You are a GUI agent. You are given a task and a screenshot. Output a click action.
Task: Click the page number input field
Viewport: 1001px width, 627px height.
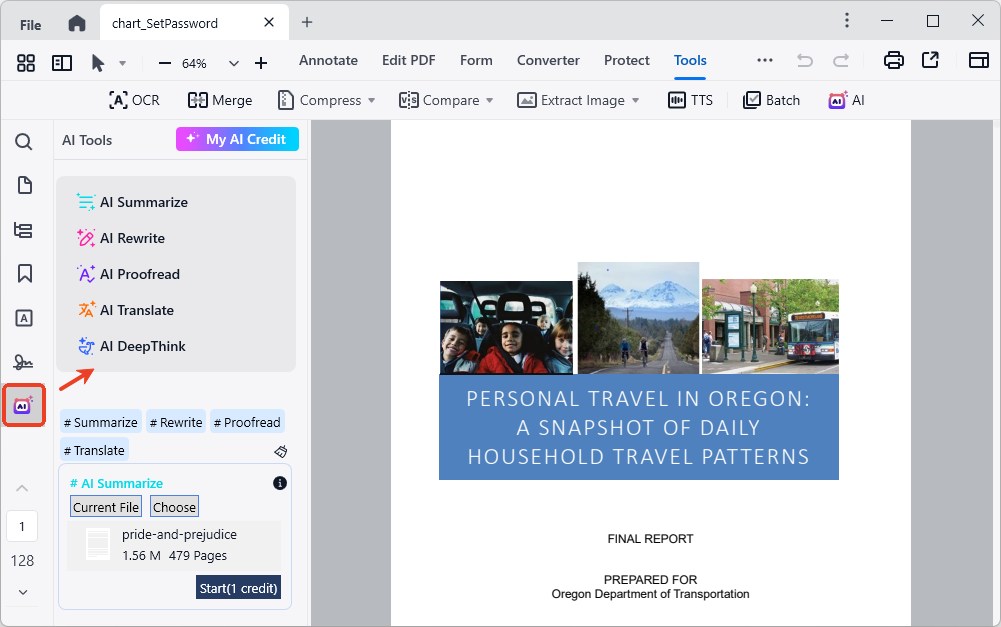(x=22, y=526)
